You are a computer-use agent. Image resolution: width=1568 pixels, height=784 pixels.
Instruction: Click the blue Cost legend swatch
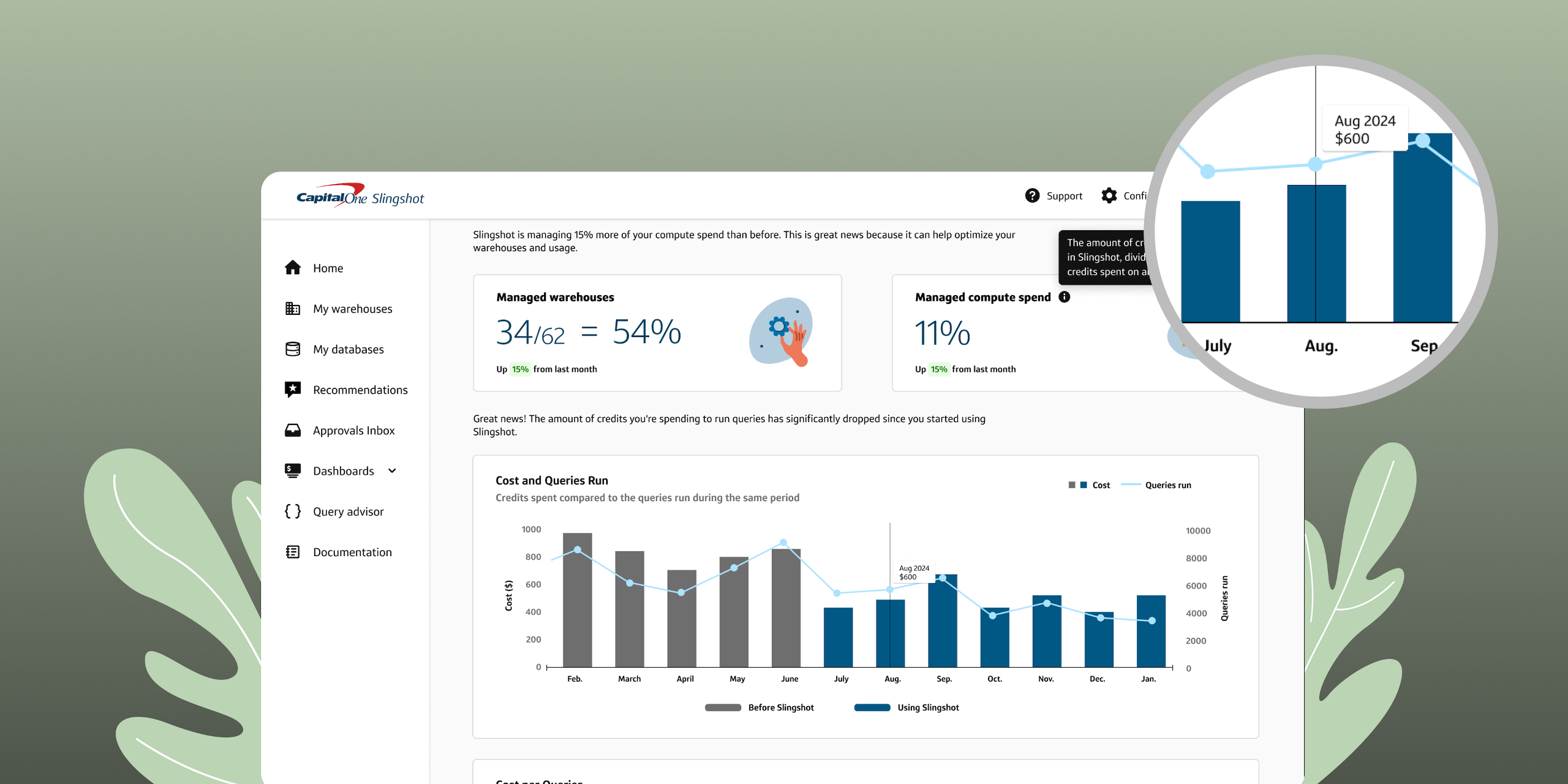coord(1084,485)
